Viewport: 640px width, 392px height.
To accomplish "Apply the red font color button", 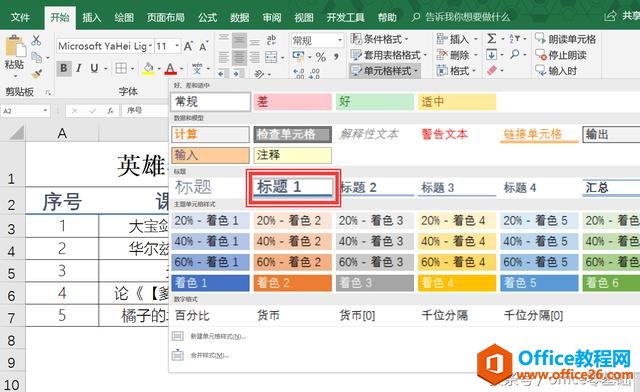I will point(170,69).
